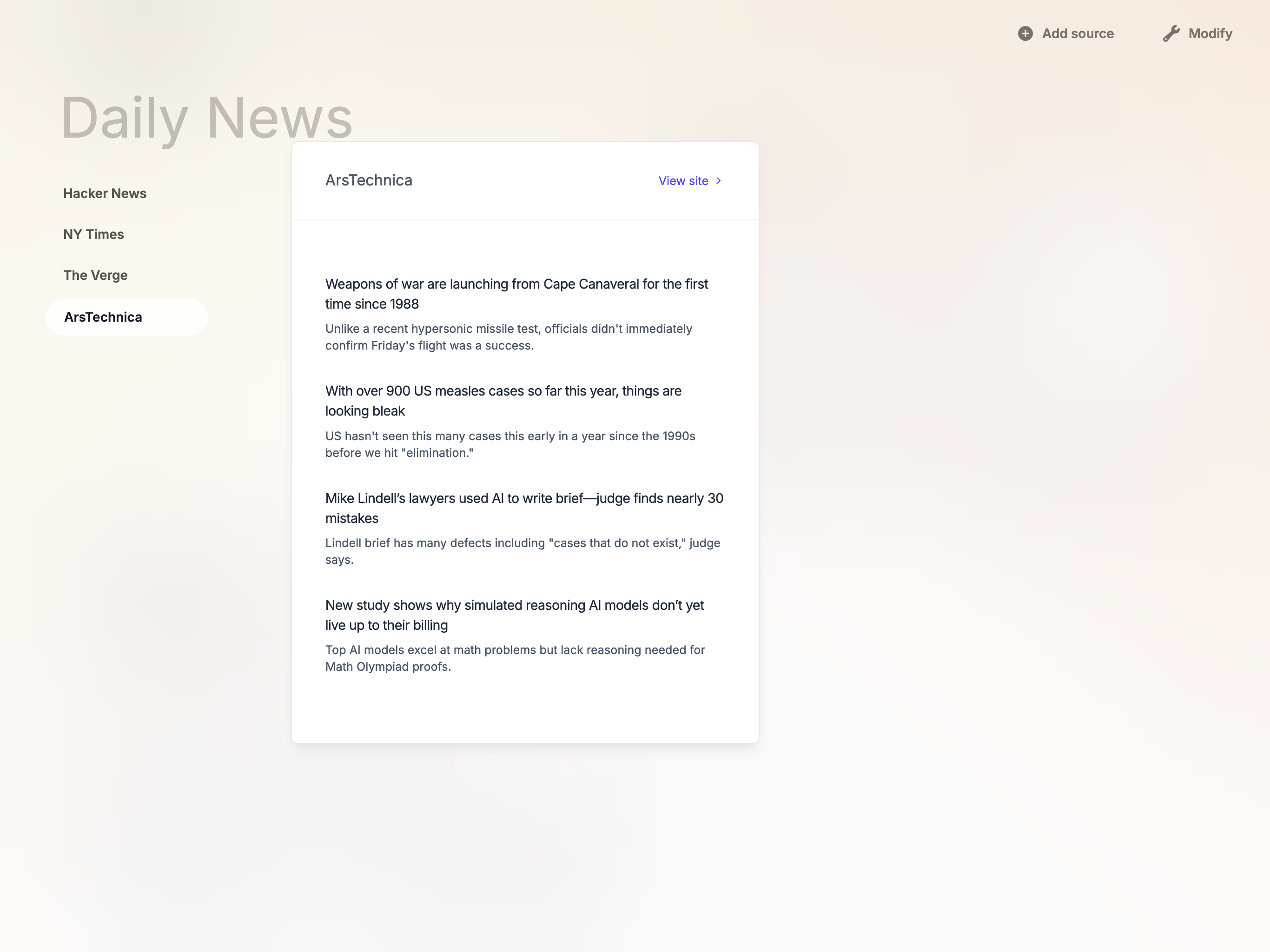Viewport: 1270px width, 952px height.
Task: Open the Mike Lindell's lawyers AI brief article
Action: [x=524, y=508]
